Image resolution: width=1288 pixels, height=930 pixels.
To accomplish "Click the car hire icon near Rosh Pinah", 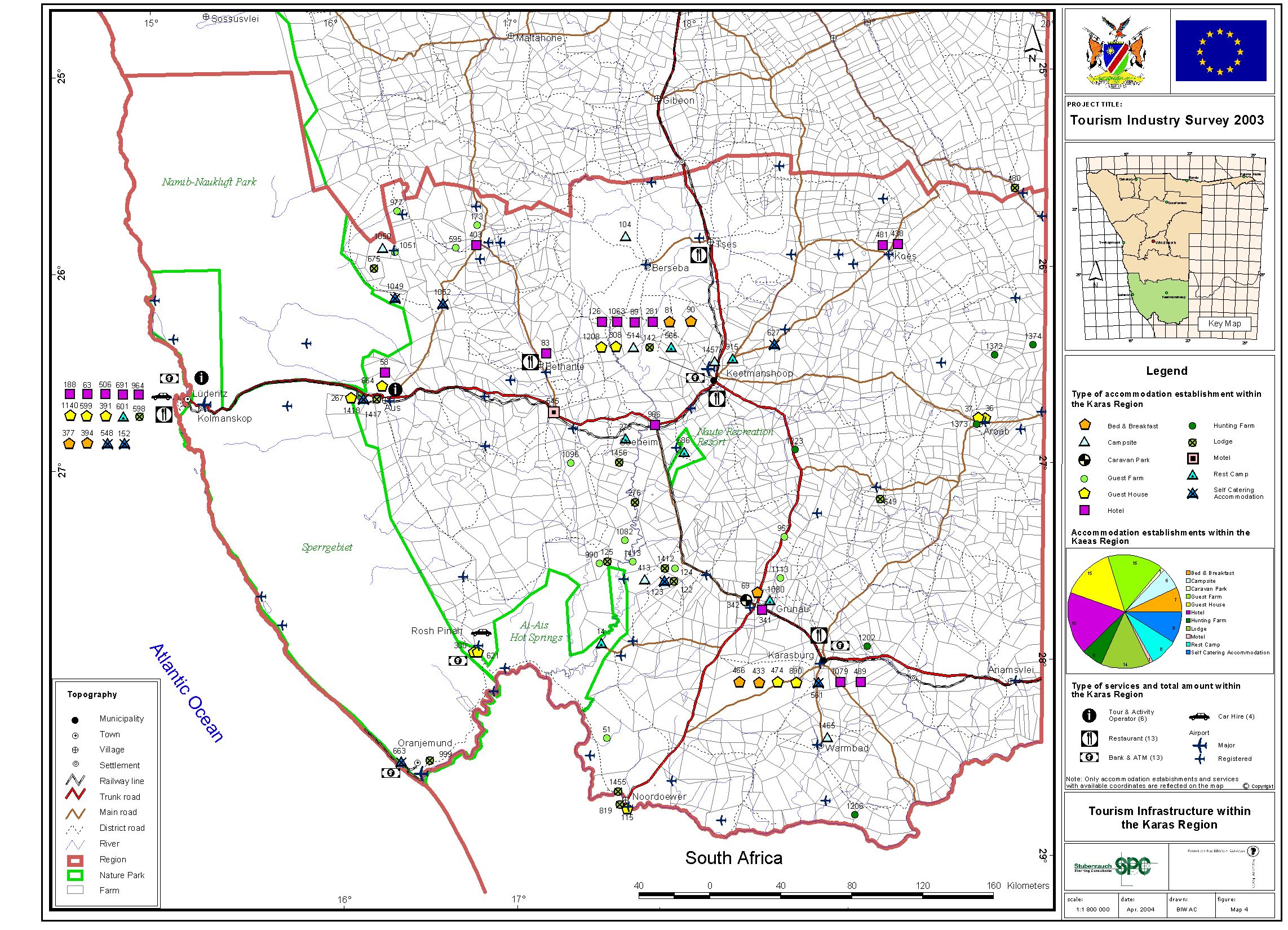I will point(481,632).
